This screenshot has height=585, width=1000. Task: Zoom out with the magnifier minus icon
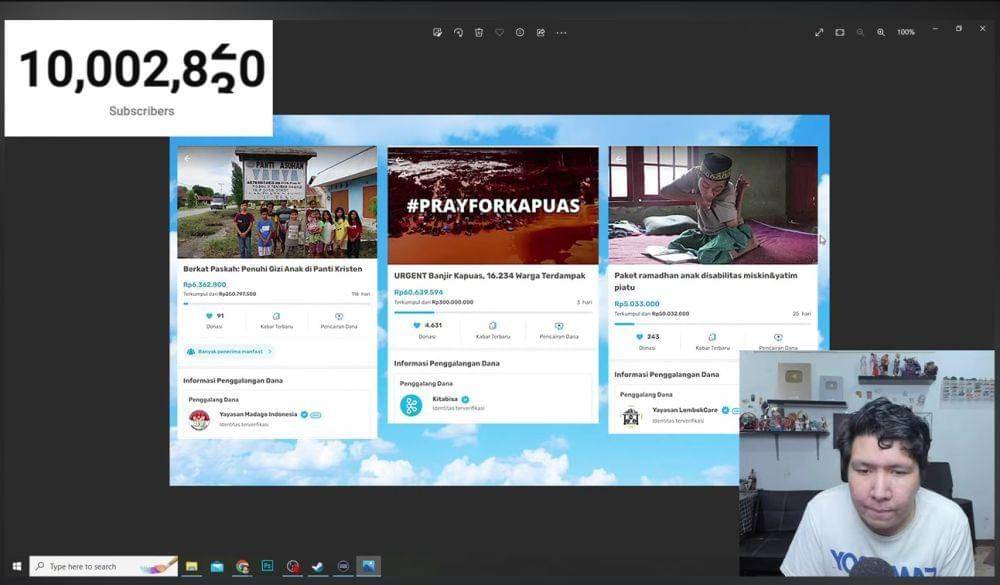[x=860, y=32]
